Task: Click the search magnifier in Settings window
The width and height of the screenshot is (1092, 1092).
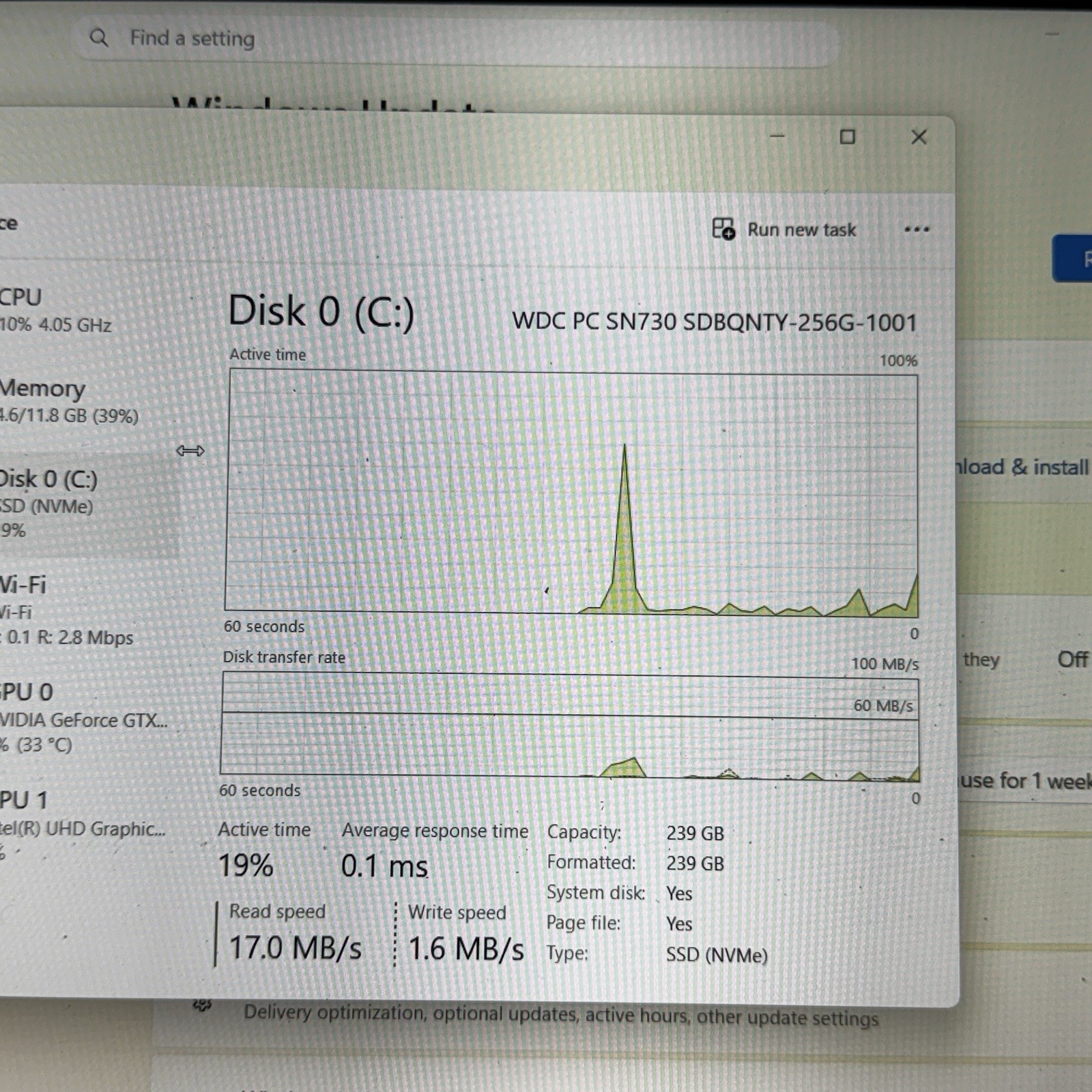Action: tap(99, 38)
